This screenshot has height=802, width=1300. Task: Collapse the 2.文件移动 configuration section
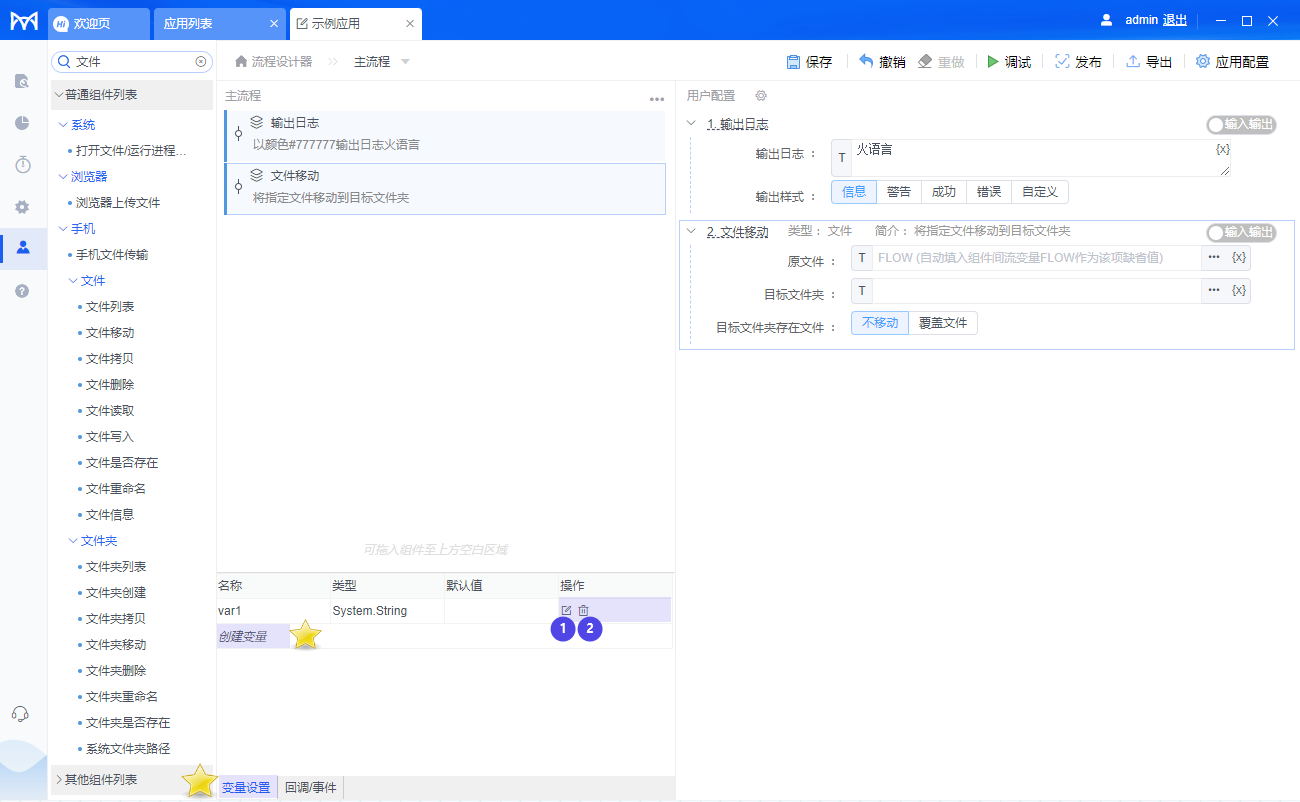[691, 232]
